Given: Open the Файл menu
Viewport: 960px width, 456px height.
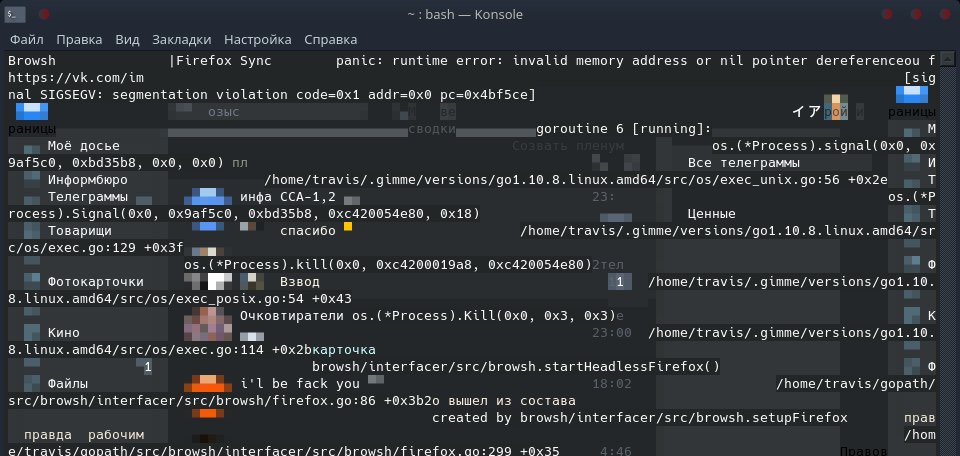Looking at the screenshot, I should (26, 40).
